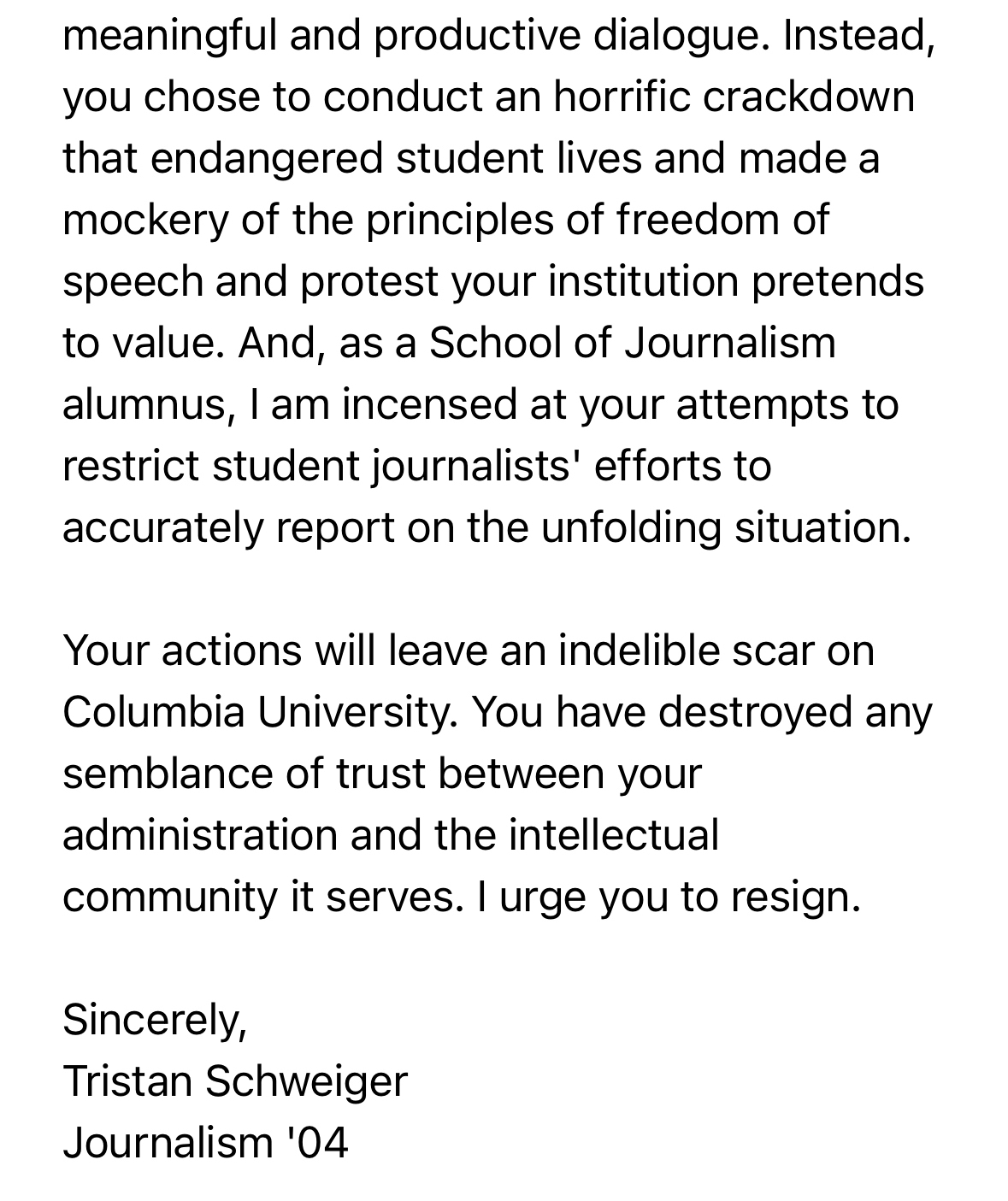Click the word "incensed"
Viewport: 1008px width, 1201px height.
pyautogui.click(x=429, y=404)
